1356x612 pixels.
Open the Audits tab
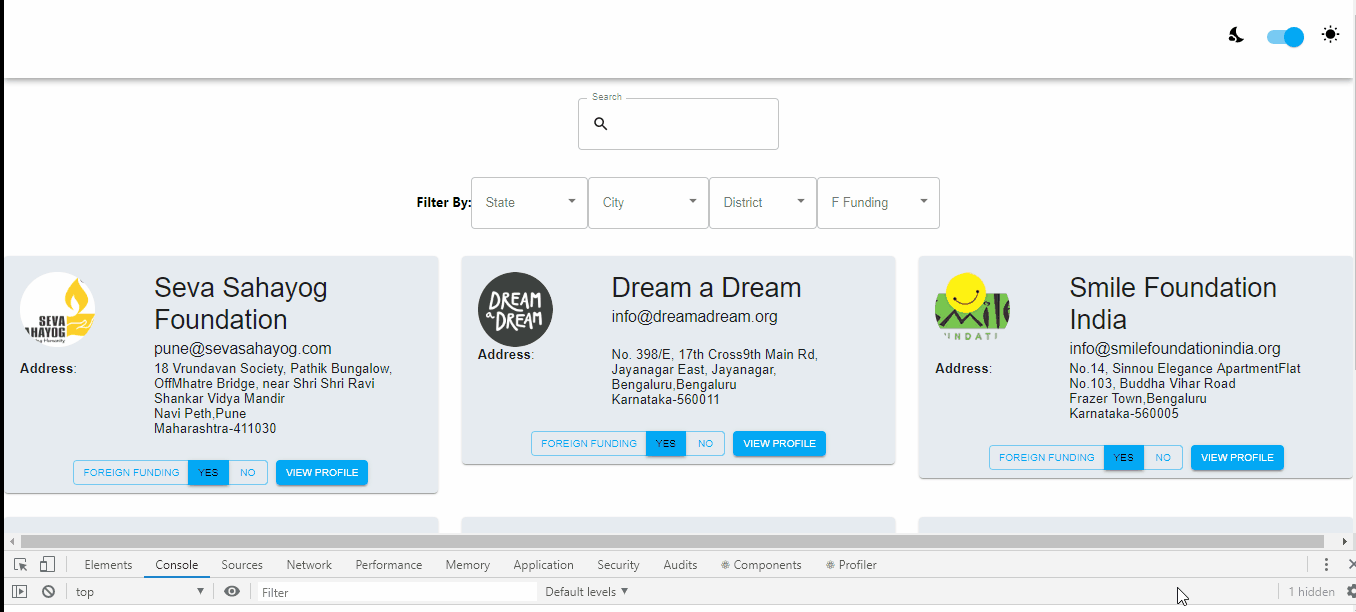tap(681, 565)
